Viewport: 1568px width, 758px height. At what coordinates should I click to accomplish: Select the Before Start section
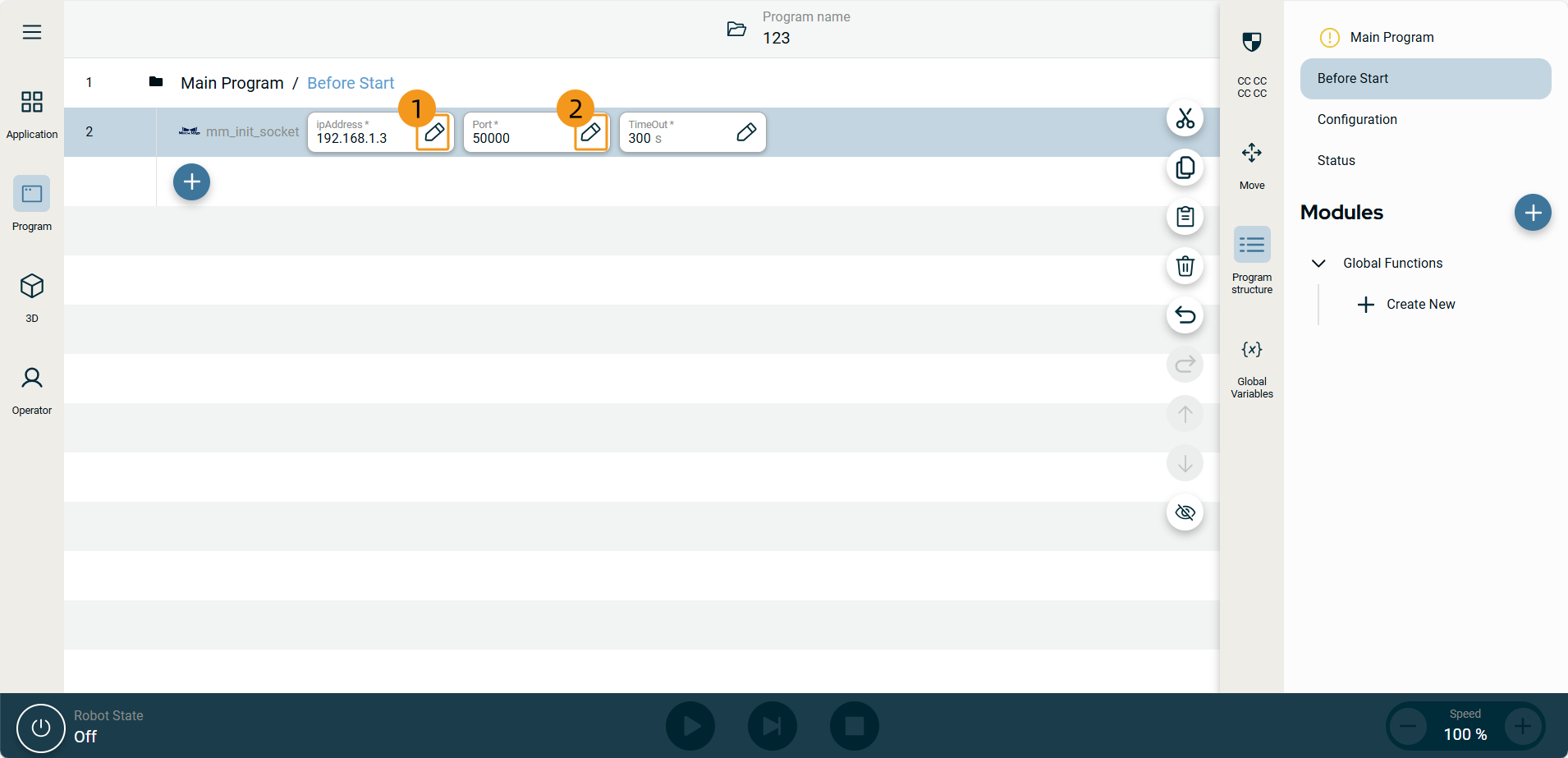click(1425, 79)
